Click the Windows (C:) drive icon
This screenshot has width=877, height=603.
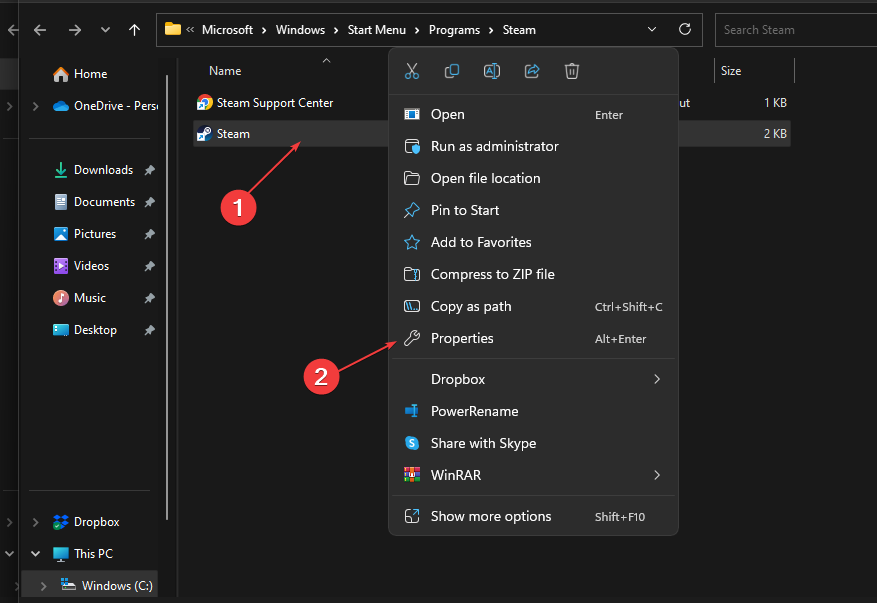coord(68,585)
